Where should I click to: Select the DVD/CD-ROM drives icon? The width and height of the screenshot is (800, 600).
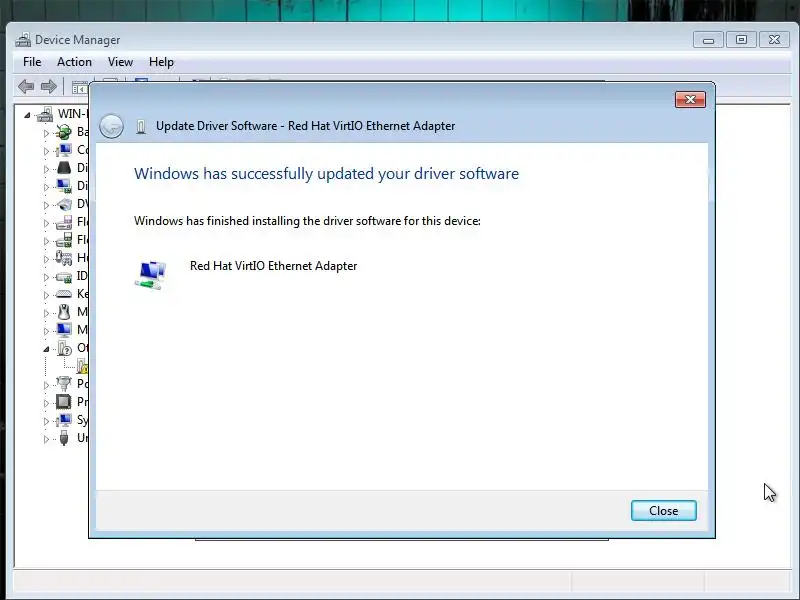click(x=64, y=204)
